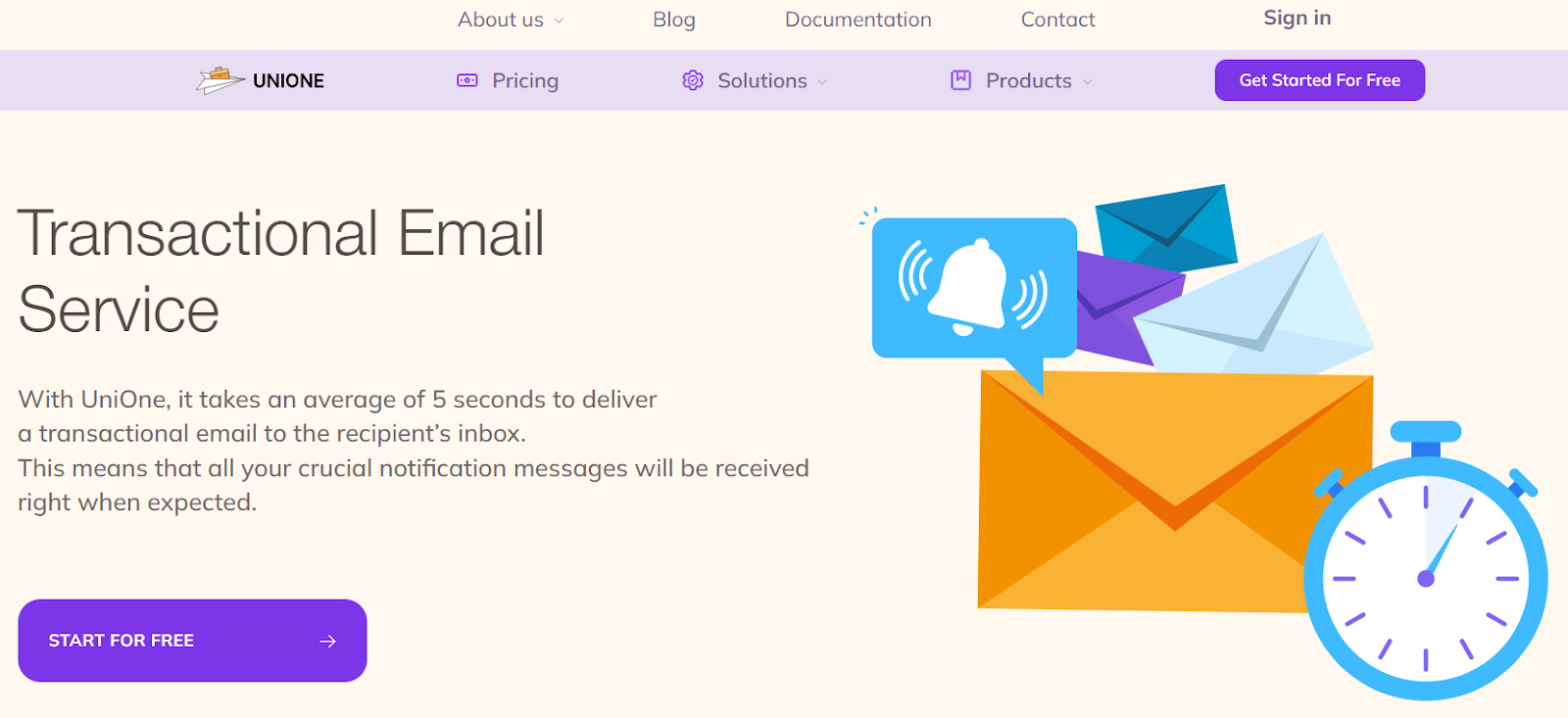Click the UniOne paper plane logo icon

coord(220,80)
